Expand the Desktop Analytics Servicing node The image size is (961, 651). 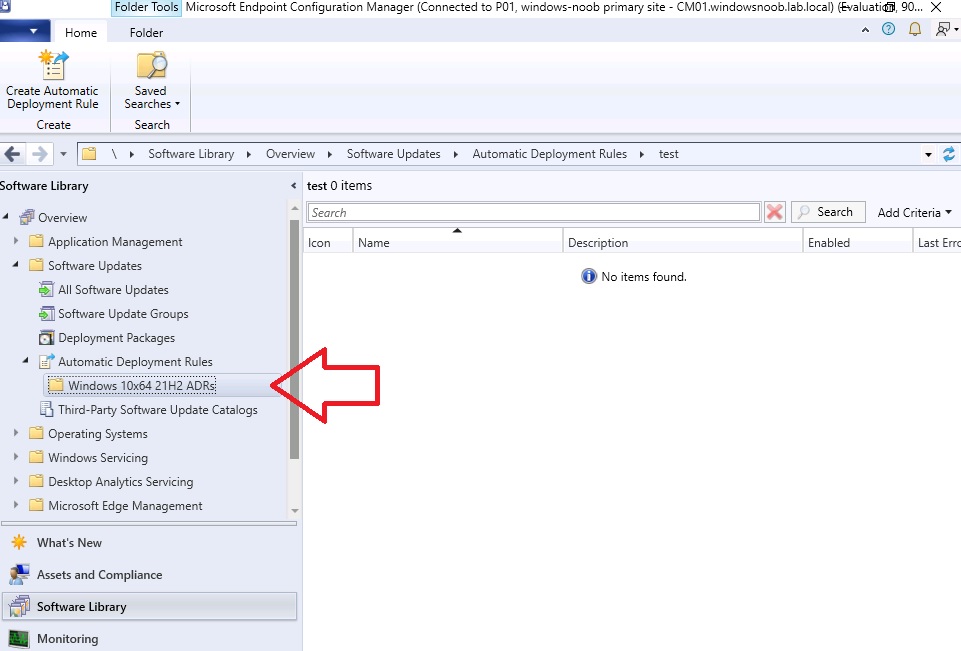[16, 481]
